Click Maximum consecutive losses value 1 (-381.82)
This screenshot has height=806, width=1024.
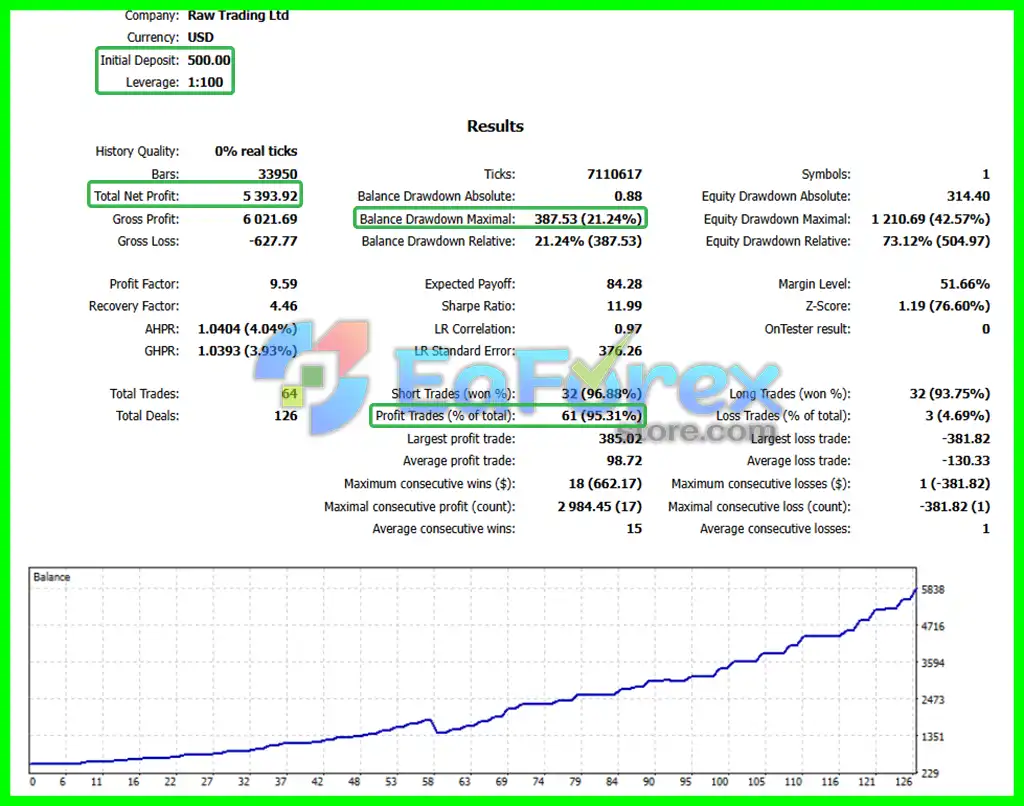[955, 484]
